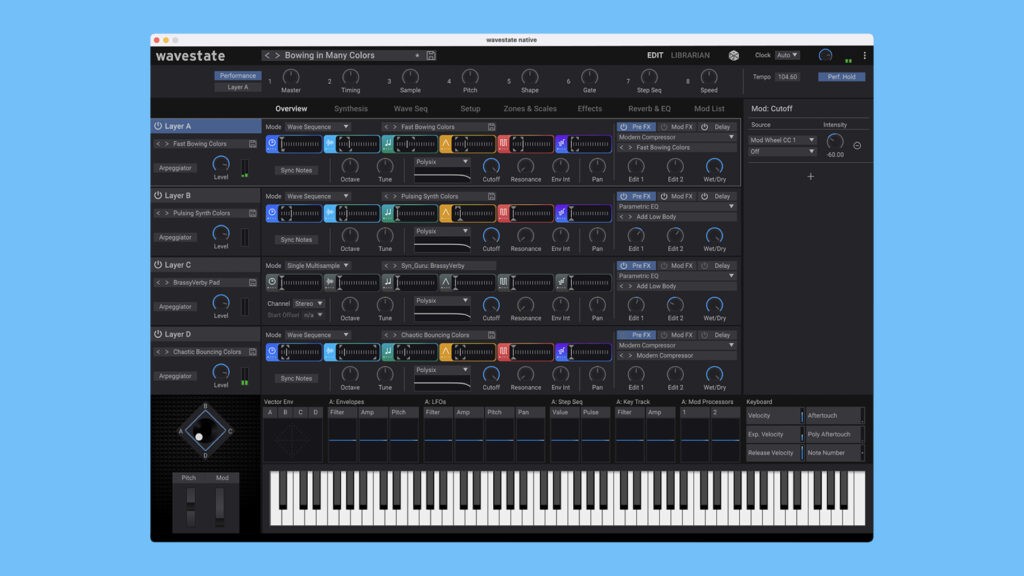The height and width of the screenshot is (576, 1024).
Task: Select Layer B purple Step Seq lane icon
Action: coord(561,213)
